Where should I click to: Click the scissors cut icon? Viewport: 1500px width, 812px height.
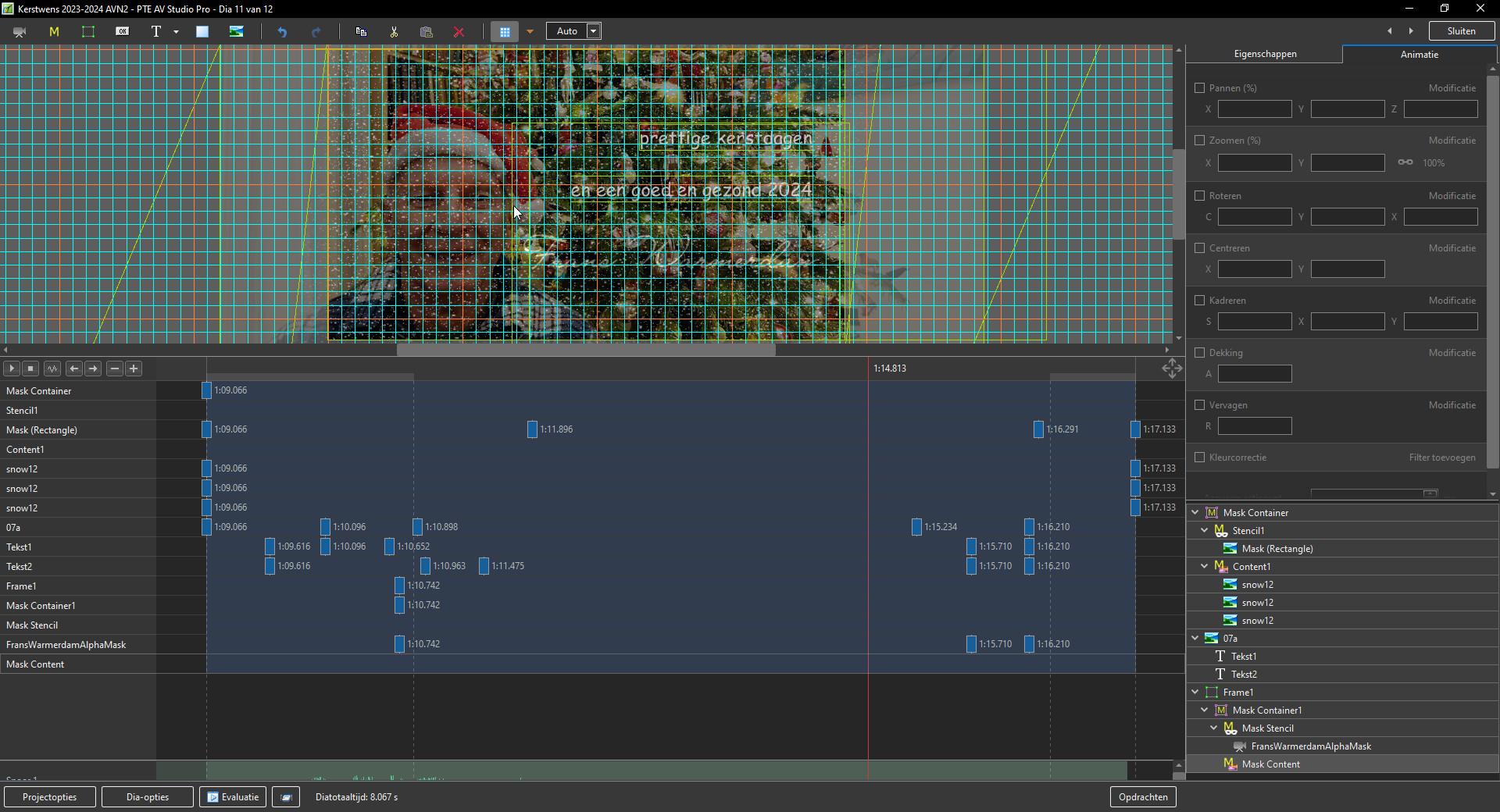pos(394,32)
